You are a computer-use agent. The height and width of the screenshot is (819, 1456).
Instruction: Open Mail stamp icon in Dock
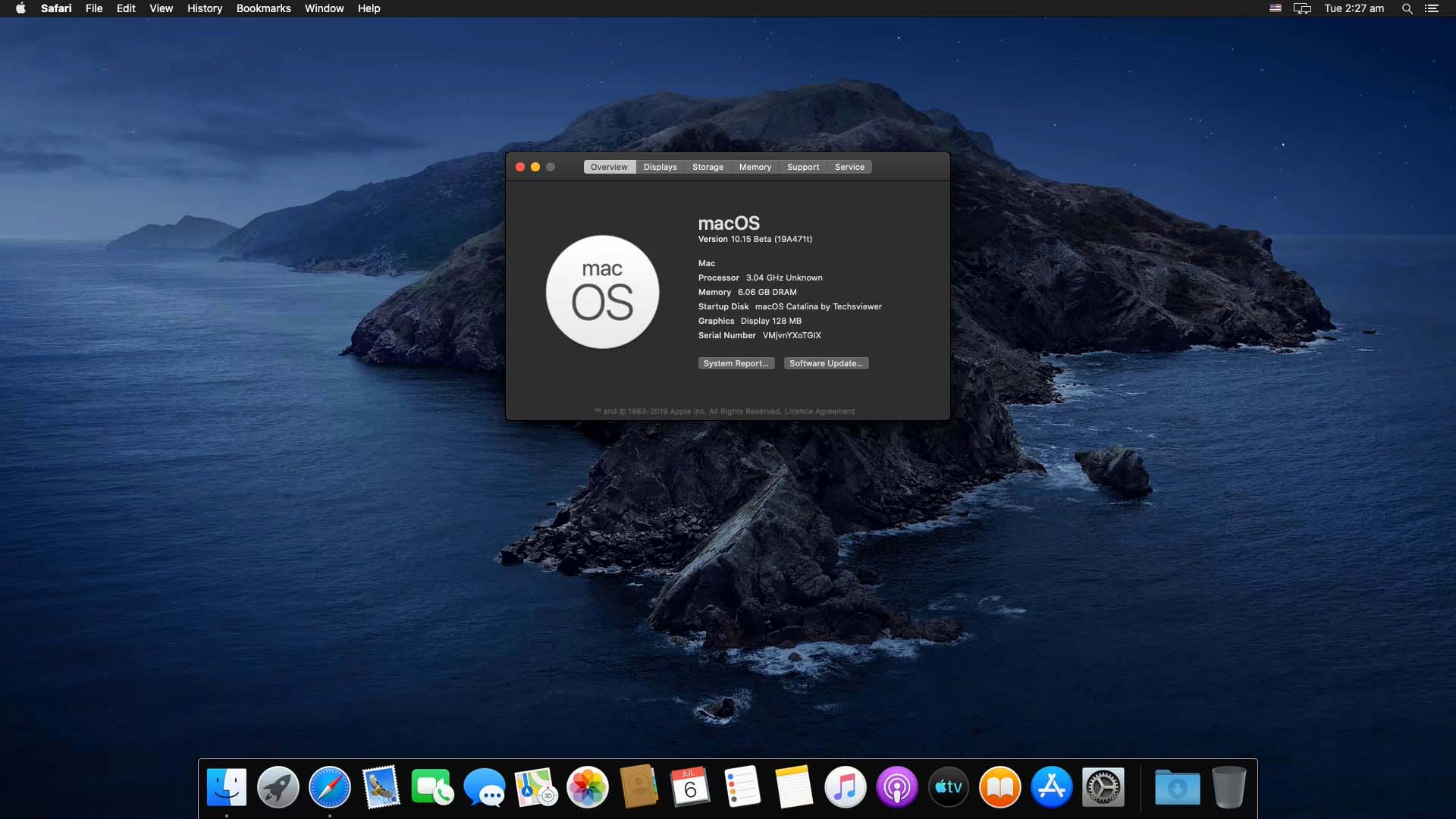(381, 787)
